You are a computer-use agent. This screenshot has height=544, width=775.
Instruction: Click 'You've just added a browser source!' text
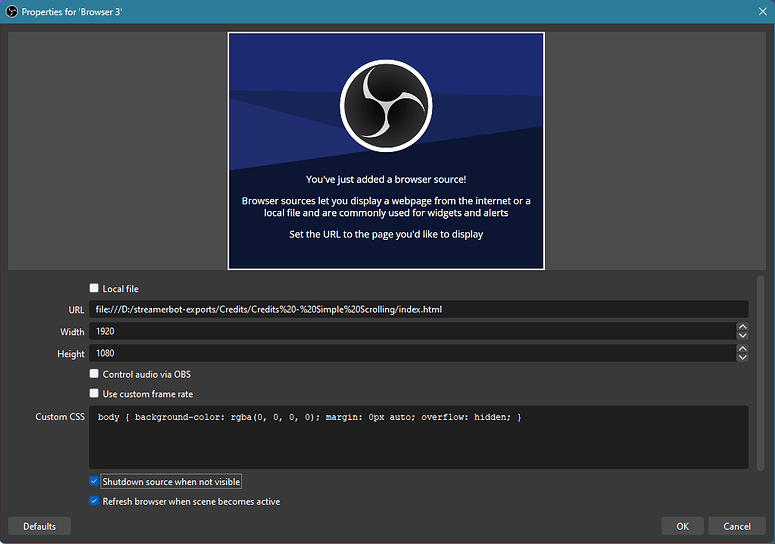pyautogui.click(x=386, y=179)
